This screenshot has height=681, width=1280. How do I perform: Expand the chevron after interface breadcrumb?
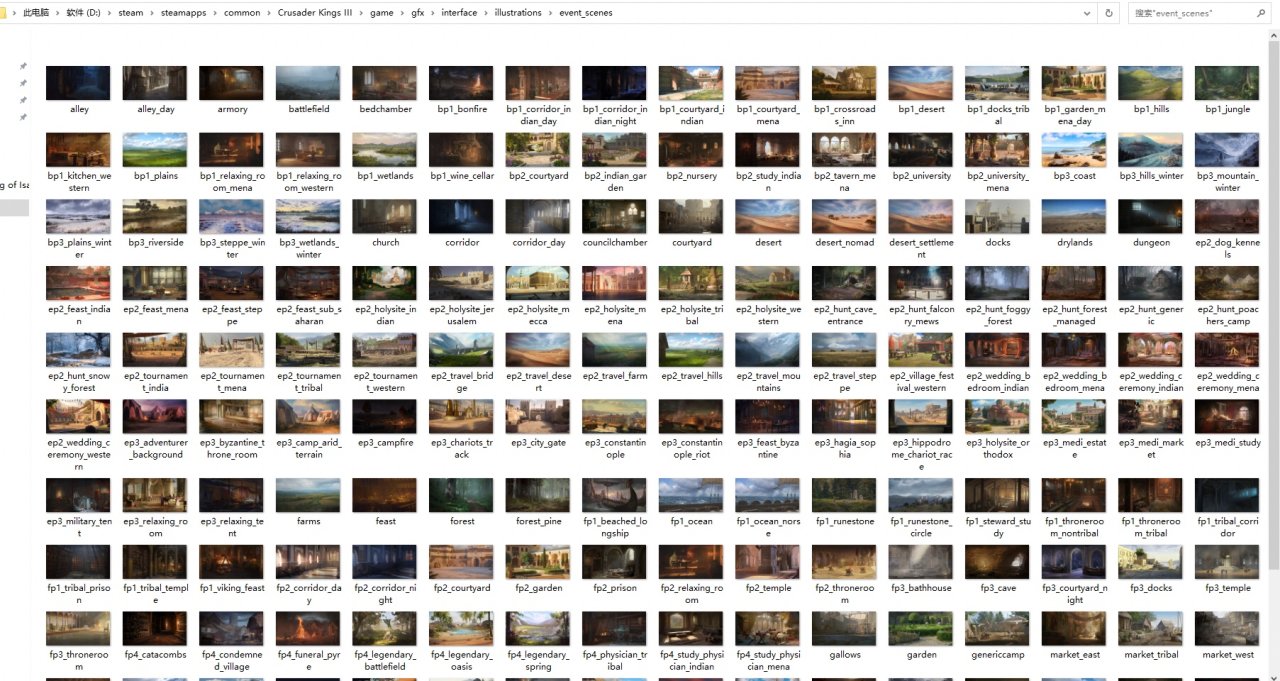click(484, 13)
